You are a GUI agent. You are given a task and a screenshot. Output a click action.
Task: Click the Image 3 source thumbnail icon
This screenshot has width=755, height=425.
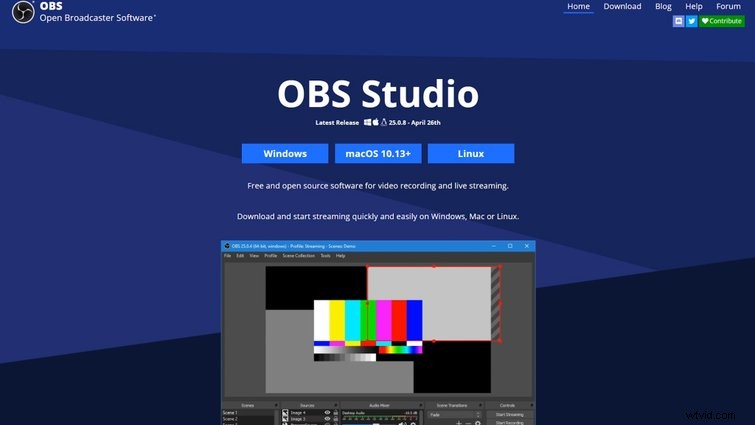coord(285,419)
